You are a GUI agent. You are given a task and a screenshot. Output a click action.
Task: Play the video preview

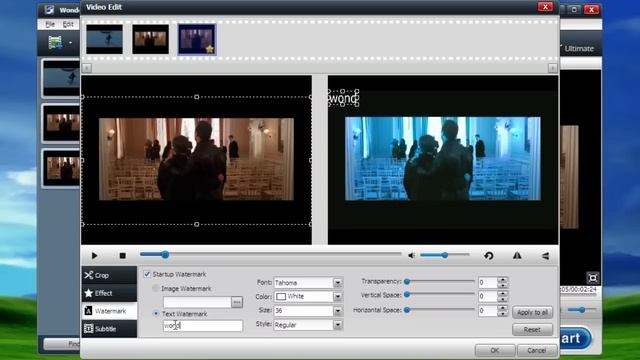pos(94,256)
